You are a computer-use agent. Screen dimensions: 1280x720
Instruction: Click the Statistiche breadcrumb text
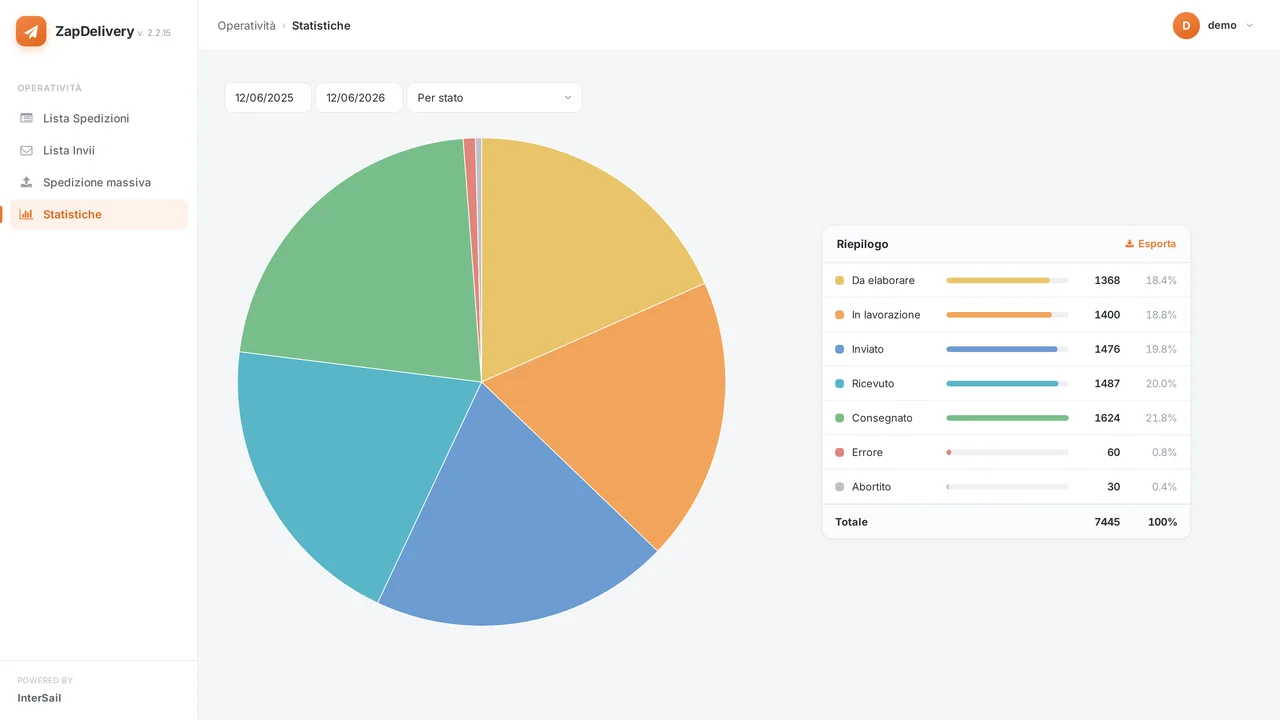coord(321,26)
